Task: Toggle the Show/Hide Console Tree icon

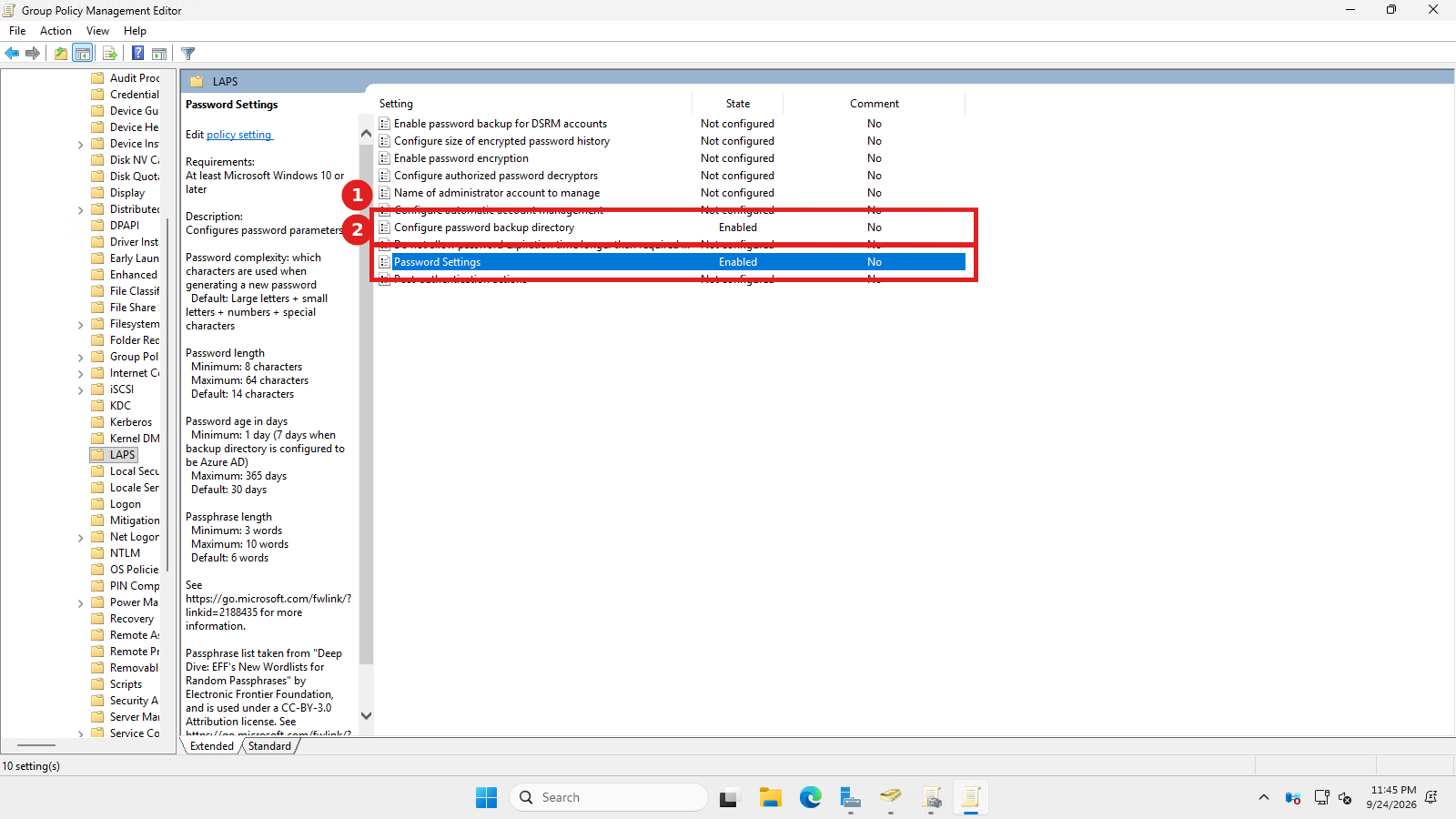Action: (83, 53)
